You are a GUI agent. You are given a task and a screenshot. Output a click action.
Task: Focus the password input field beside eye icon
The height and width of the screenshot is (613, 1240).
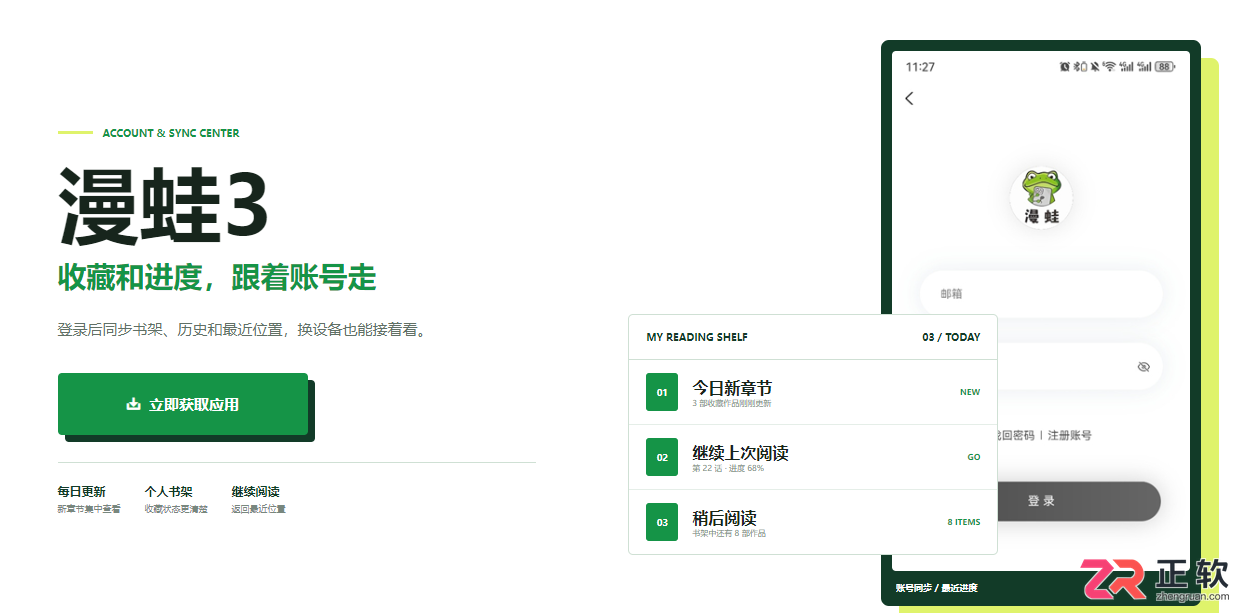pyautogui.click(x=1080, y=367)
